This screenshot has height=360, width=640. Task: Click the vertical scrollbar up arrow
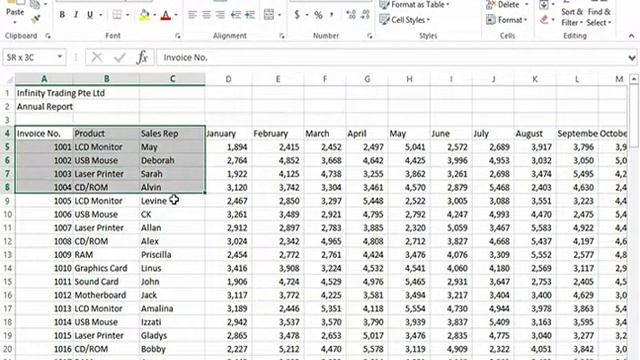633,78
